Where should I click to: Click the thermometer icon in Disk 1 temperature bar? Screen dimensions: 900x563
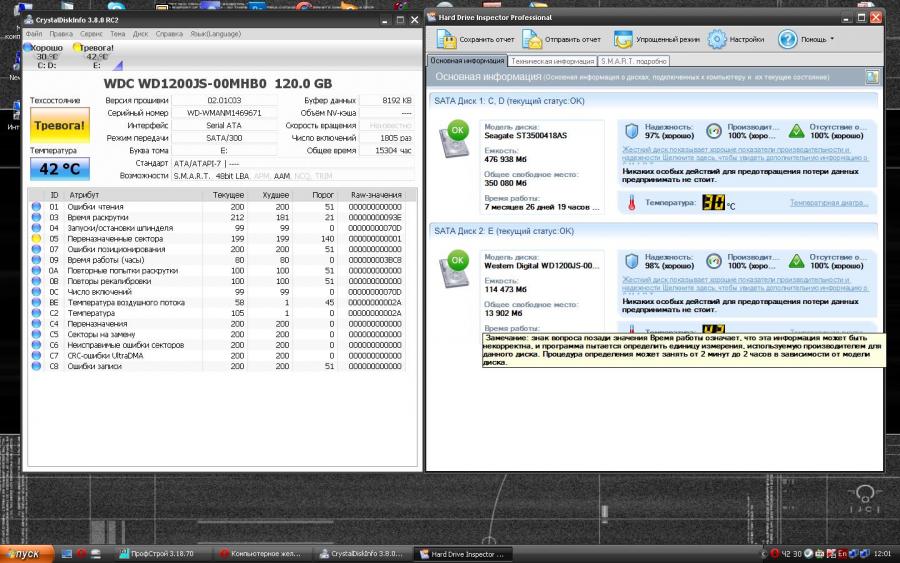tap(631, 203)
